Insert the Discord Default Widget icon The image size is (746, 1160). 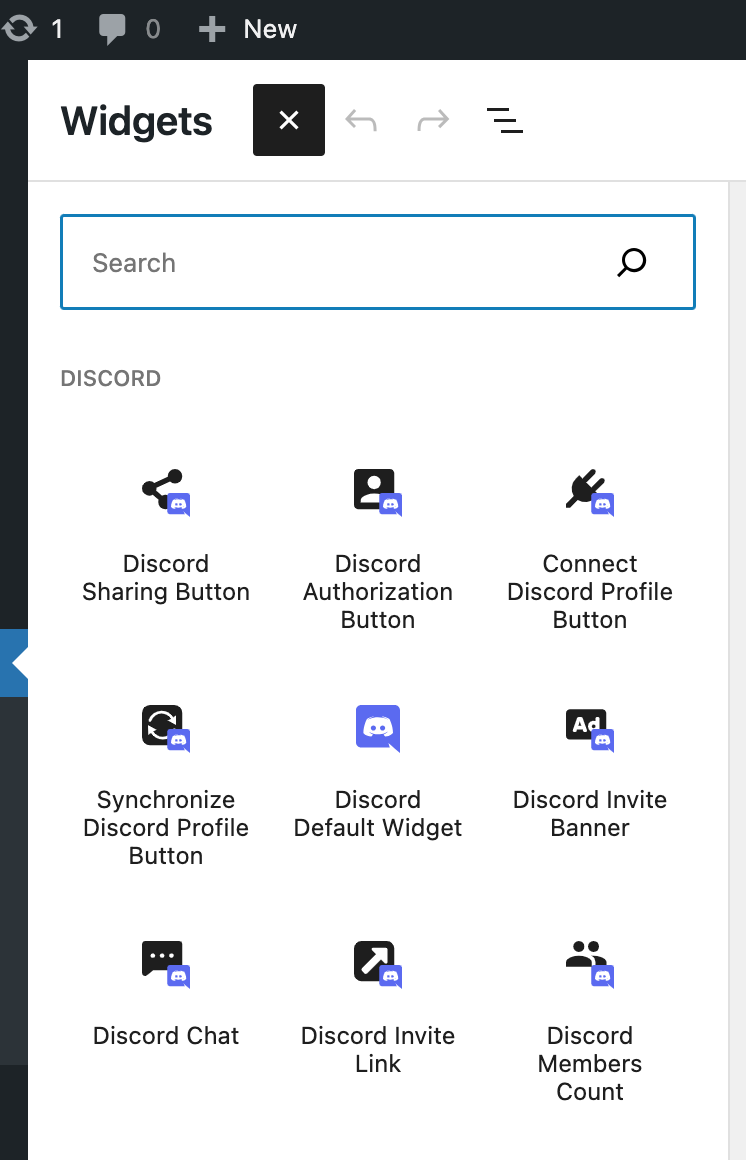(377, 727)
